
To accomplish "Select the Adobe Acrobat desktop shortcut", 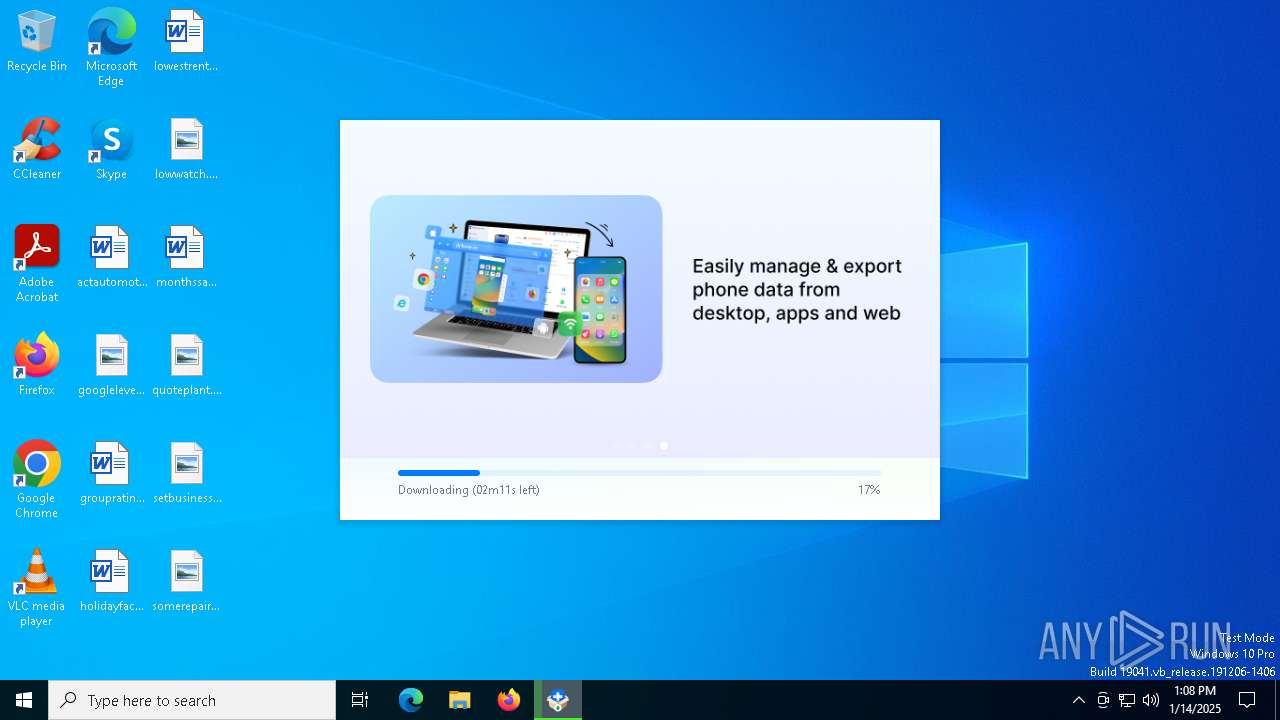I will coord(37,263).
